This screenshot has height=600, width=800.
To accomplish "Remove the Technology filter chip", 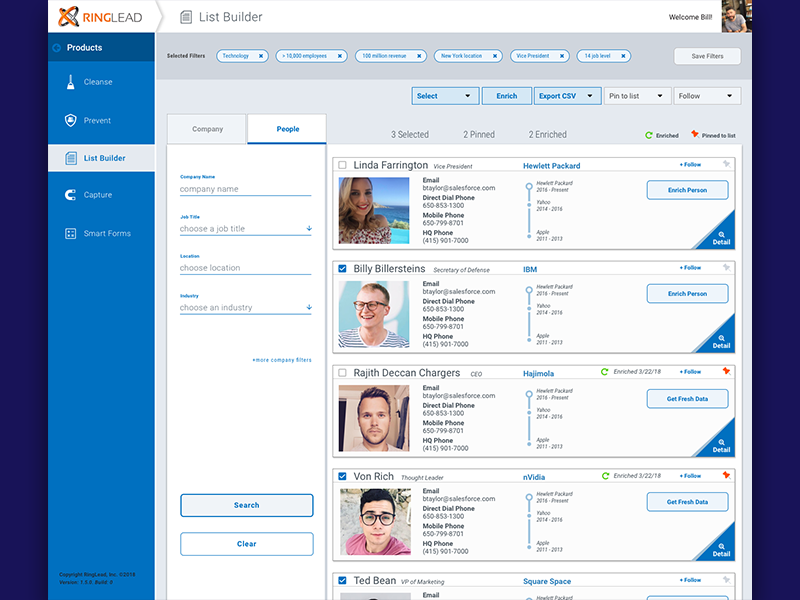I will (263, 56).
